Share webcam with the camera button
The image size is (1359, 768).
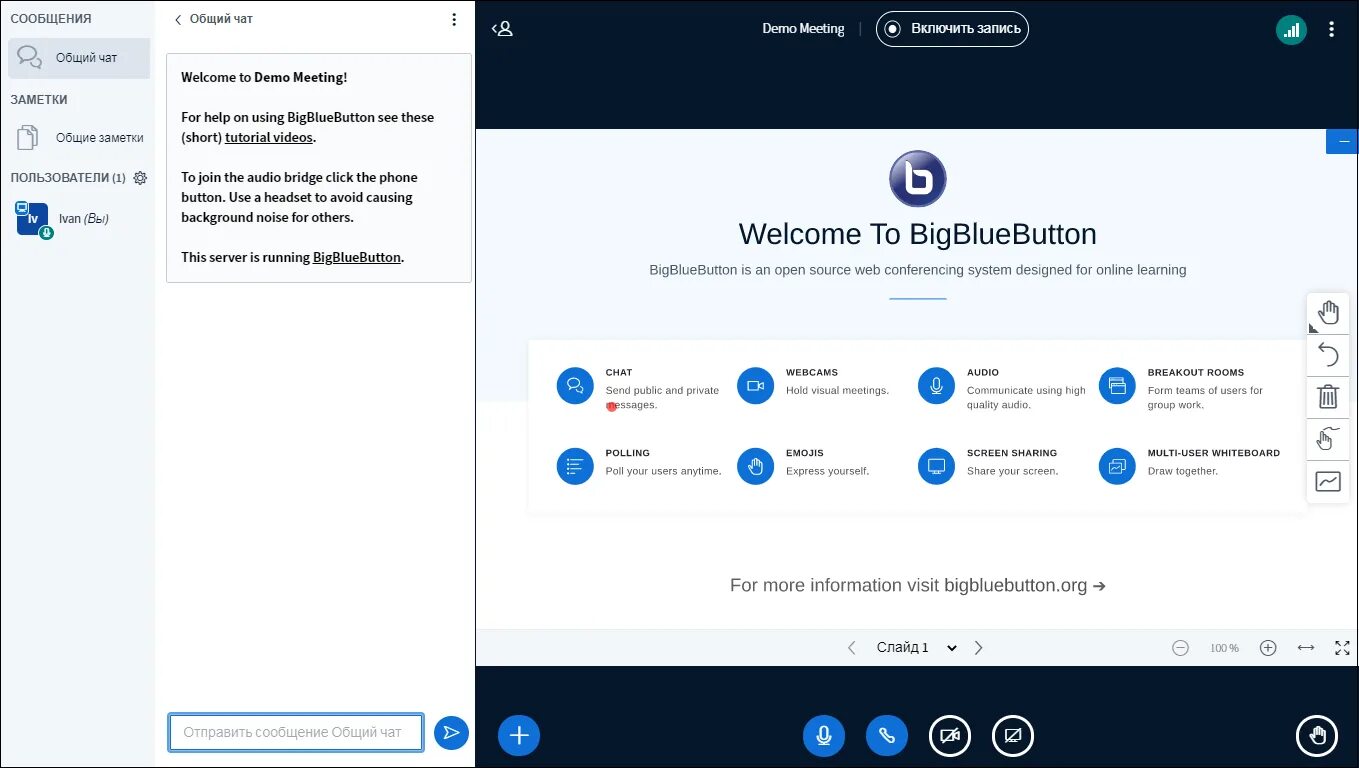[950, 736]
